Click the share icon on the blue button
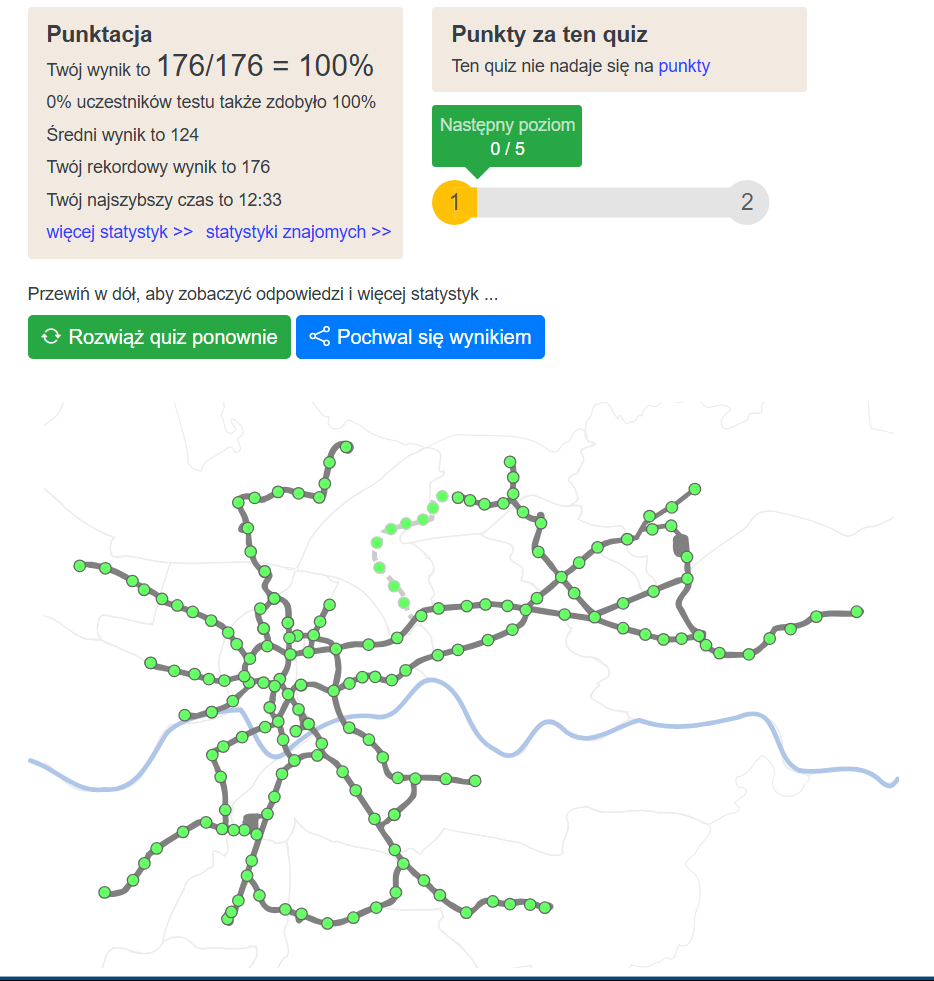 pyautogui.click(x=320, y=337)
